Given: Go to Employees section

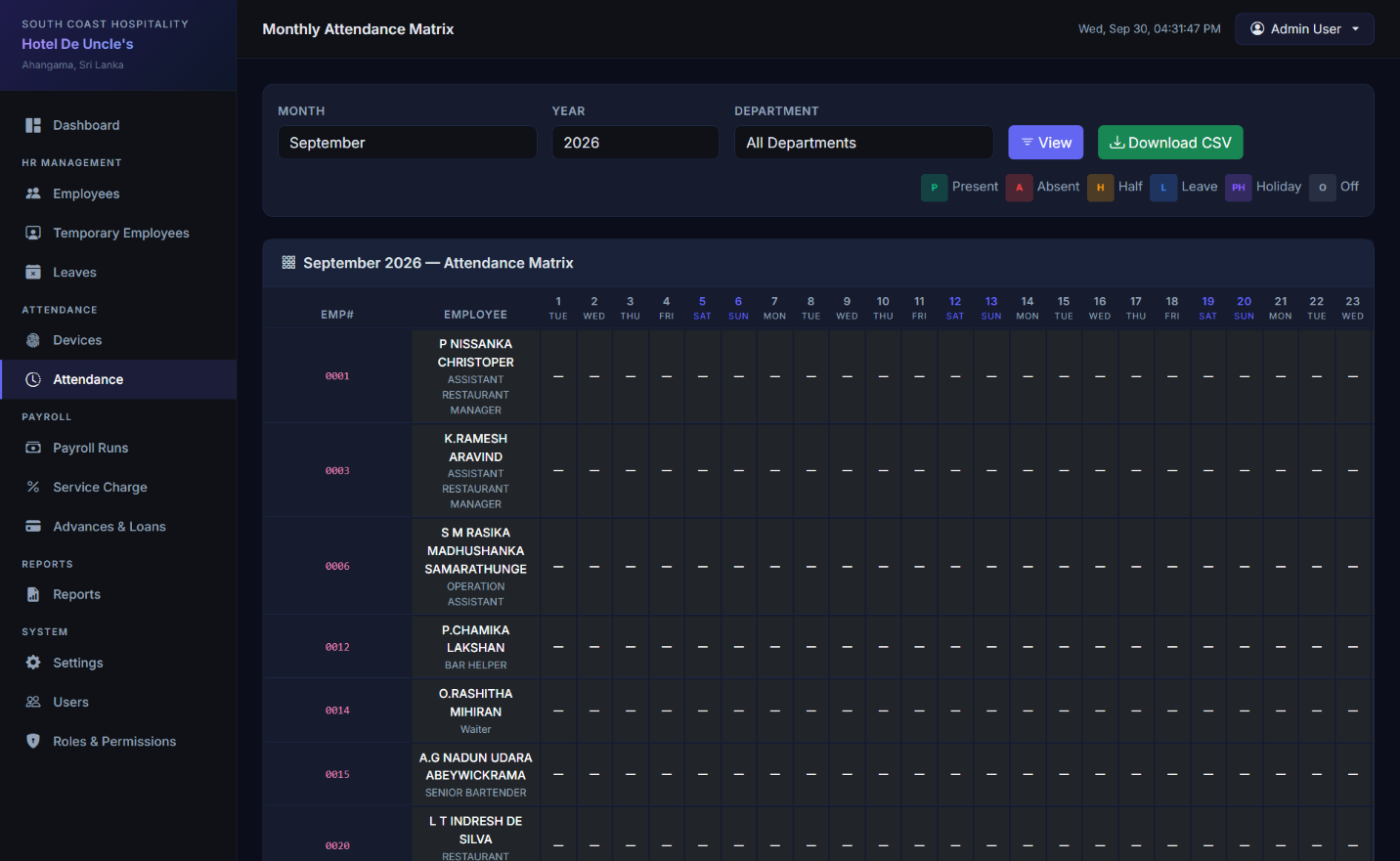Looking at the screenshot, I should click(118, 194).
